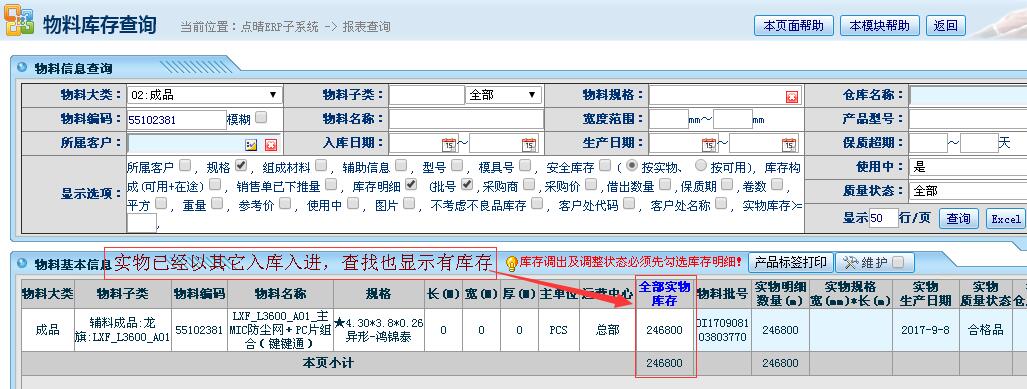The height and width of the screenshot is (389, 1027).
Task: Click the red clear icon in 物料规格 field
Action: pyautogui.click(x=792, y=97)
